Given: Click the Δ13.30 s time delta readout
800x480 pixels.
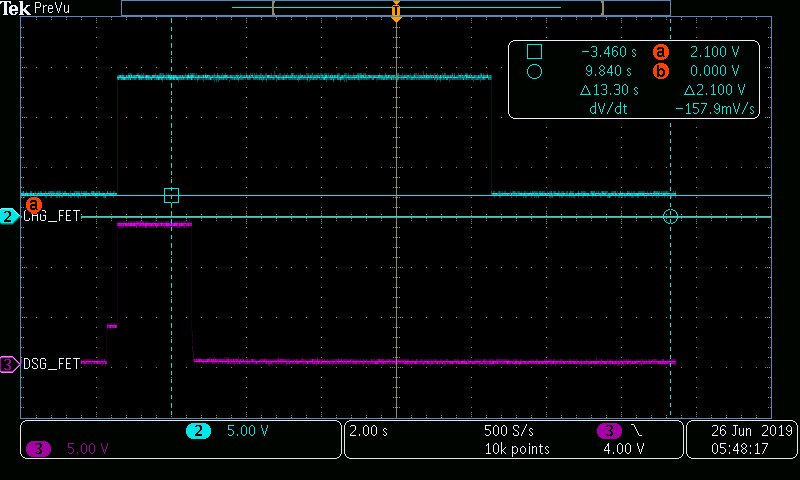Looking at the screenshot, I should (609, 90).
